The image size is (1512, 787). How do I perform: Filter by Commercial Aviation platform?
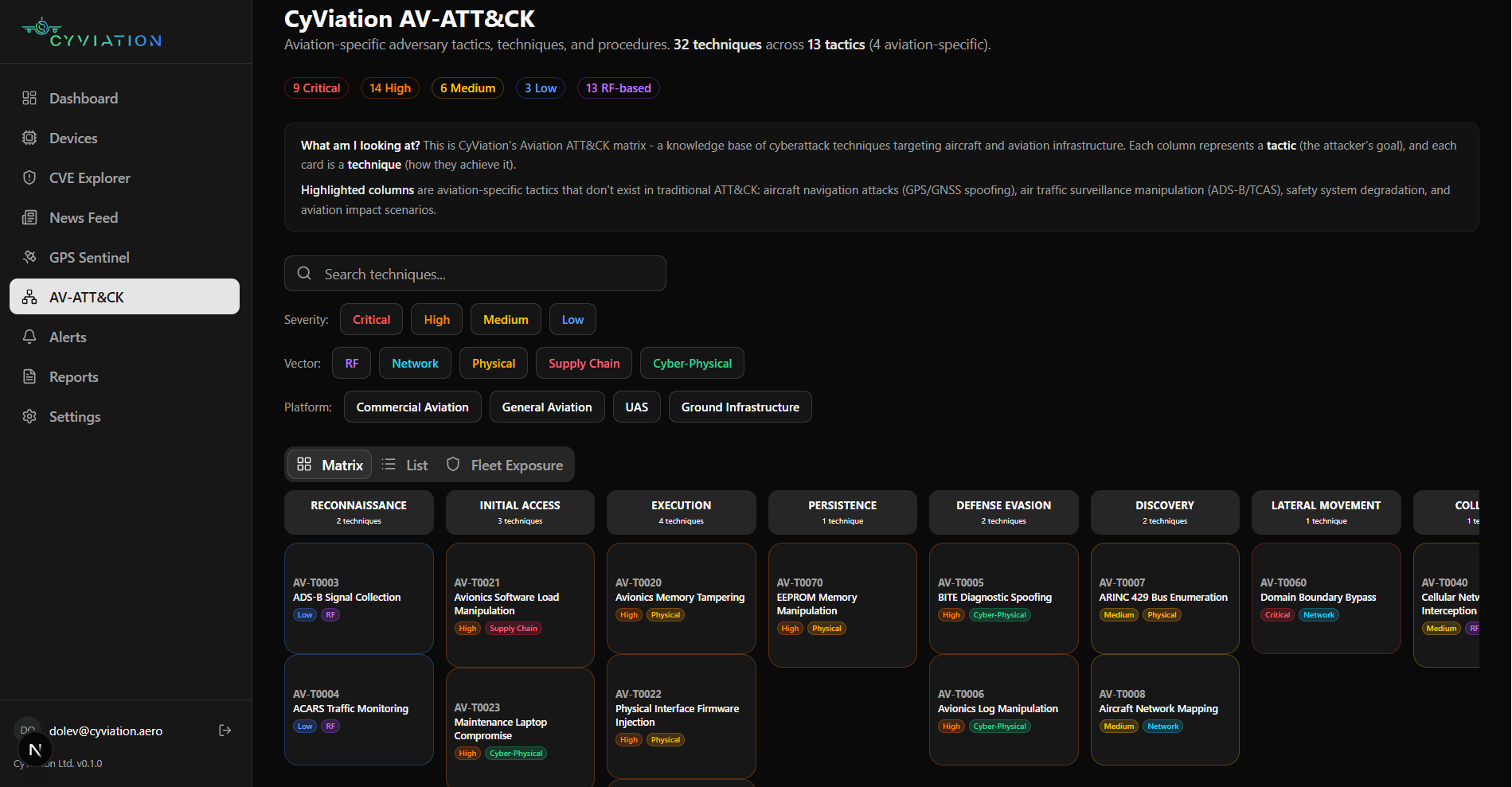pyautogui.click(x=412, y=407)
